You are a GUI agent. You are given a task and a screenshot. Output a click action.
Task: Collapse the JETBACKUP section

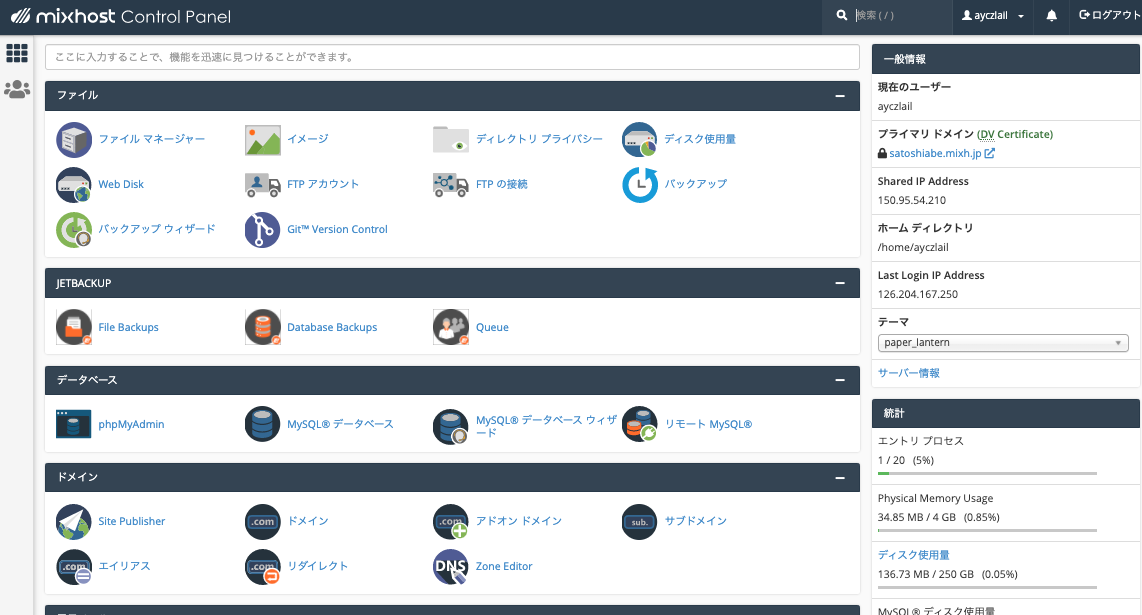[x=840, y=283]
